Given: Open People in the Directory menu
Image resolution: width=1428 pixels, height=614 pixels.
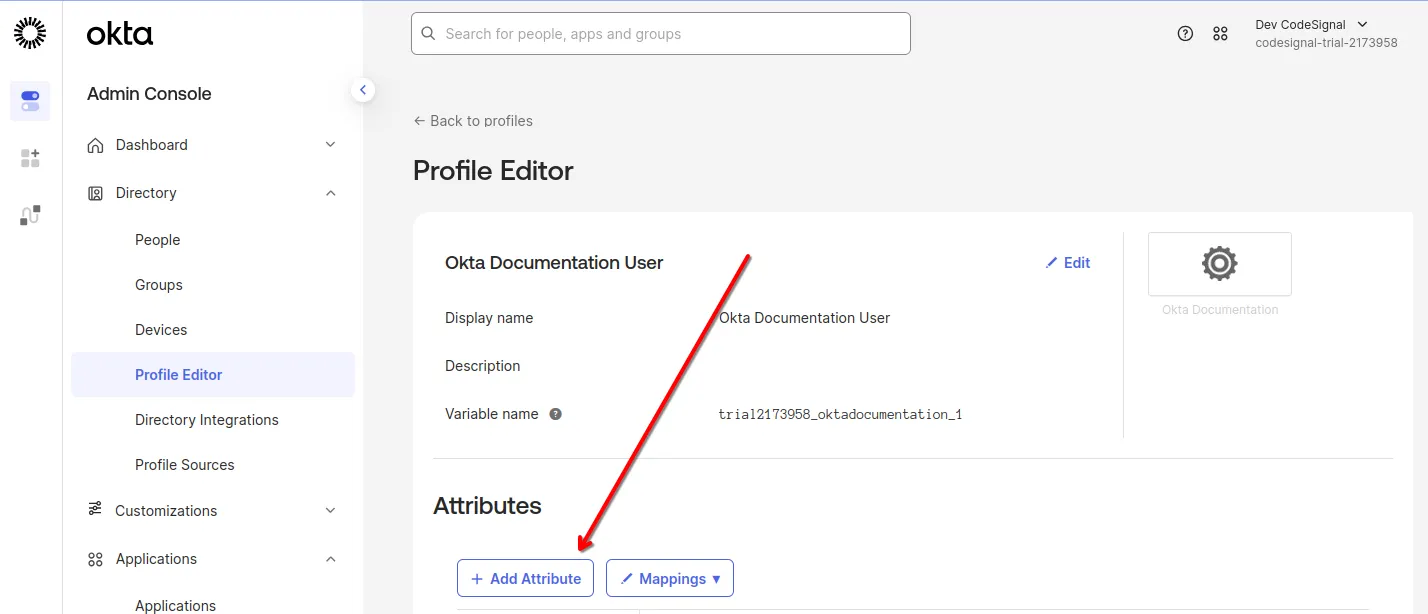Looking at the screenshot, I should [158, 240].
